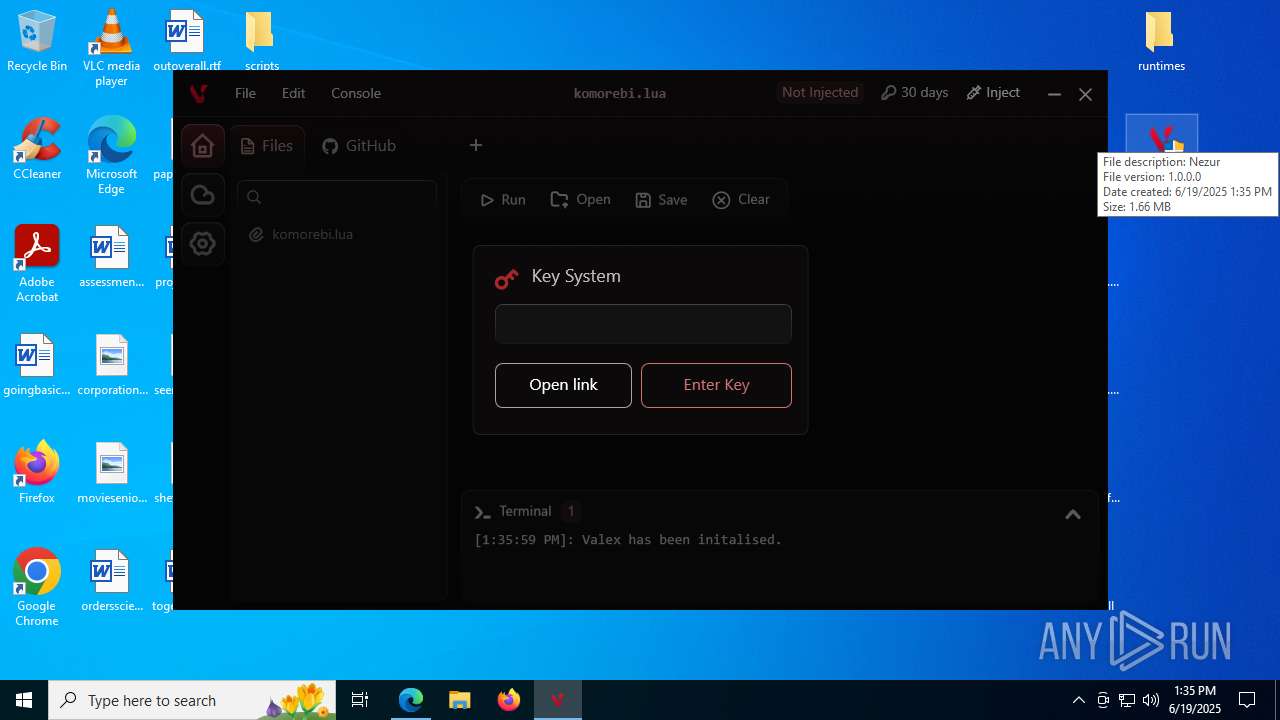Select the runtimes folder on desktop
The width and height of the screenshot is (1280, 720).
pos(1161,41)
